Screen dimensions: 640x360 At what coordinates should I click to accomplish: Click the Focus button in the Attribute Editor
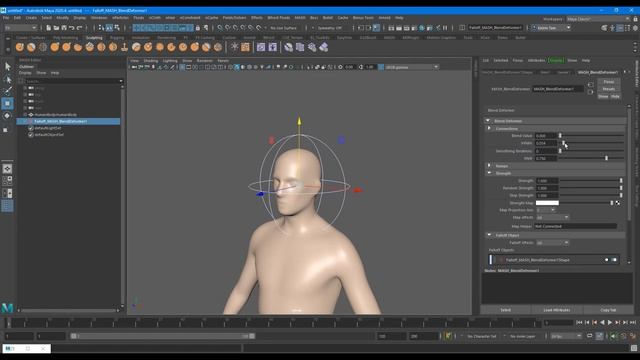click(x=609, y=82)
